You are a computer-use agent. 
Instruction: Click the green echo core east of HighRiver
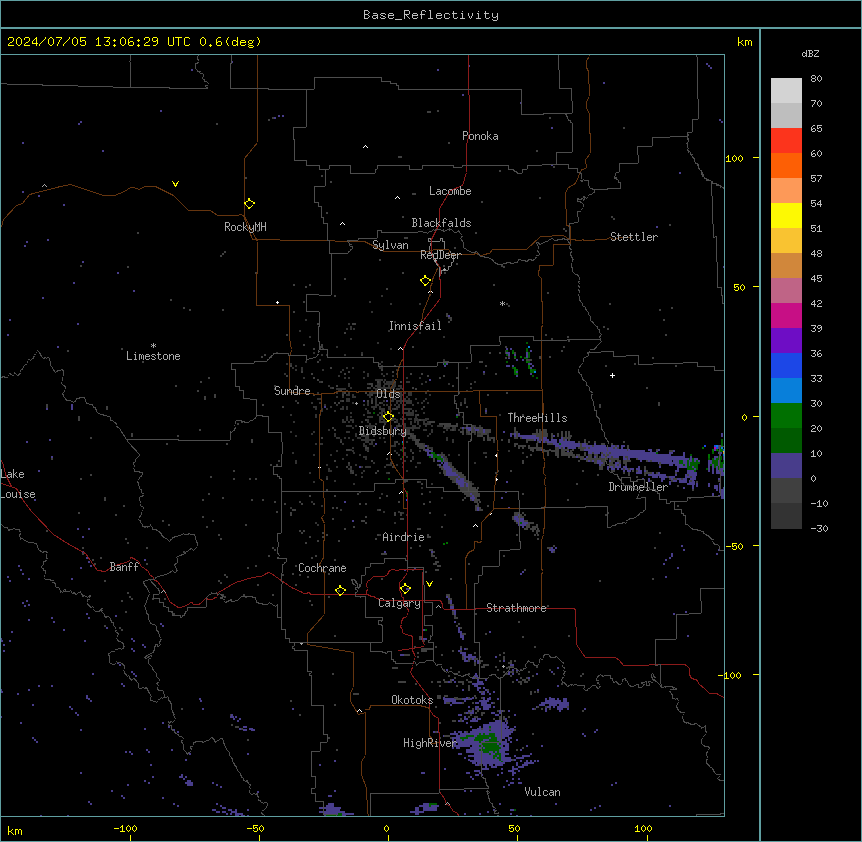click(x=489, y=745)
